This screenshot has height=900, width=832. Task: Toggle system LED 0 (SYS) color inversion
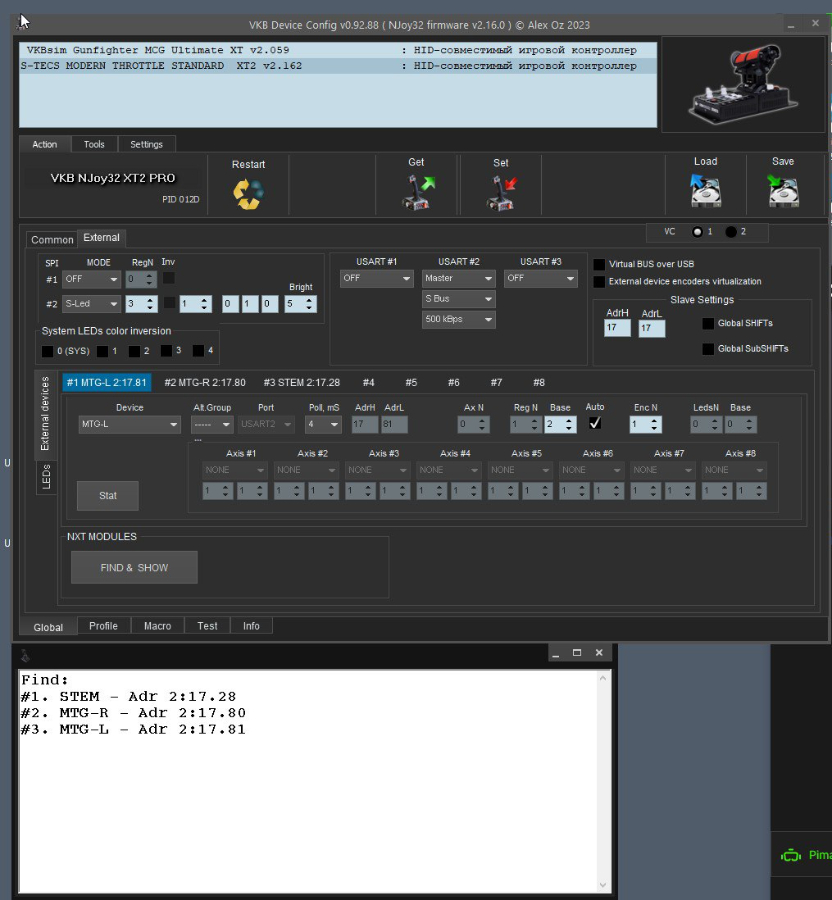(x=47, y=351)
